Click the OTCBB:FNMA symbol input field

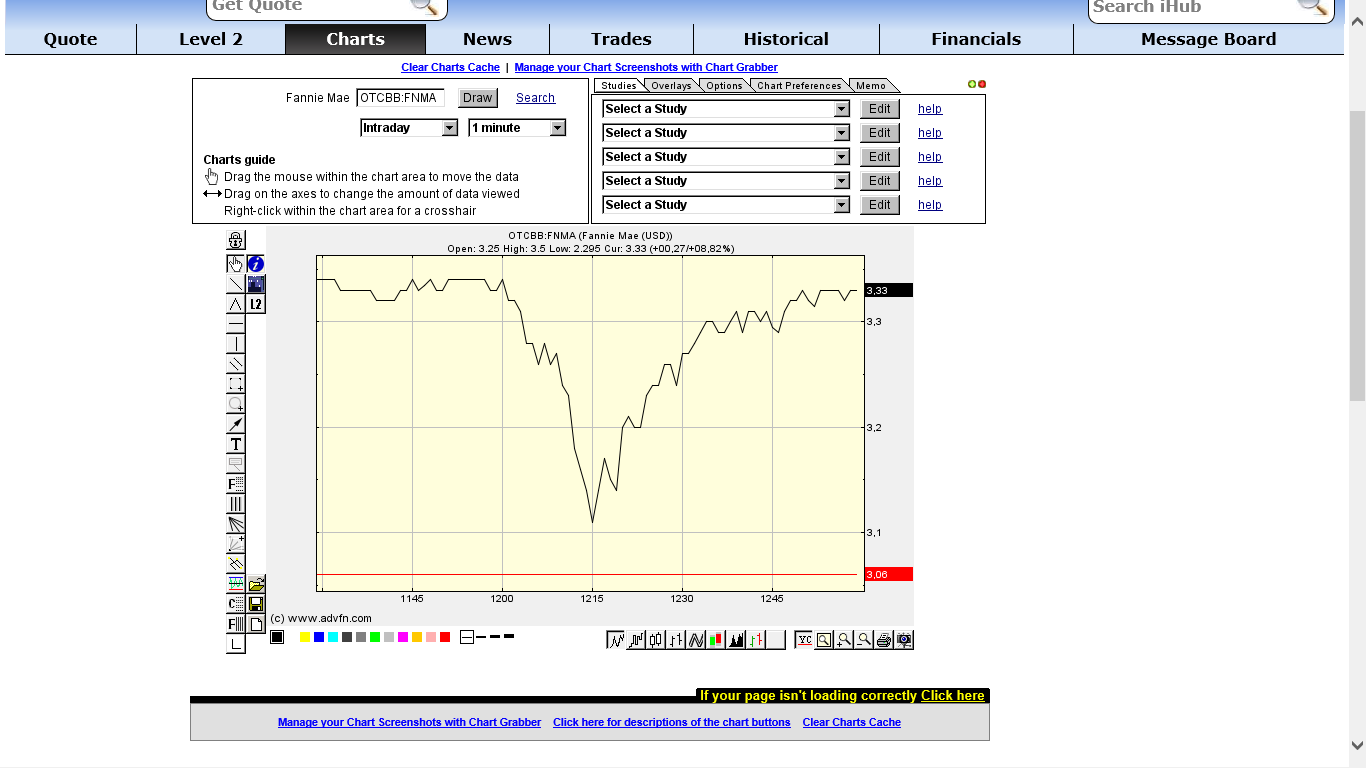[401, 98]
